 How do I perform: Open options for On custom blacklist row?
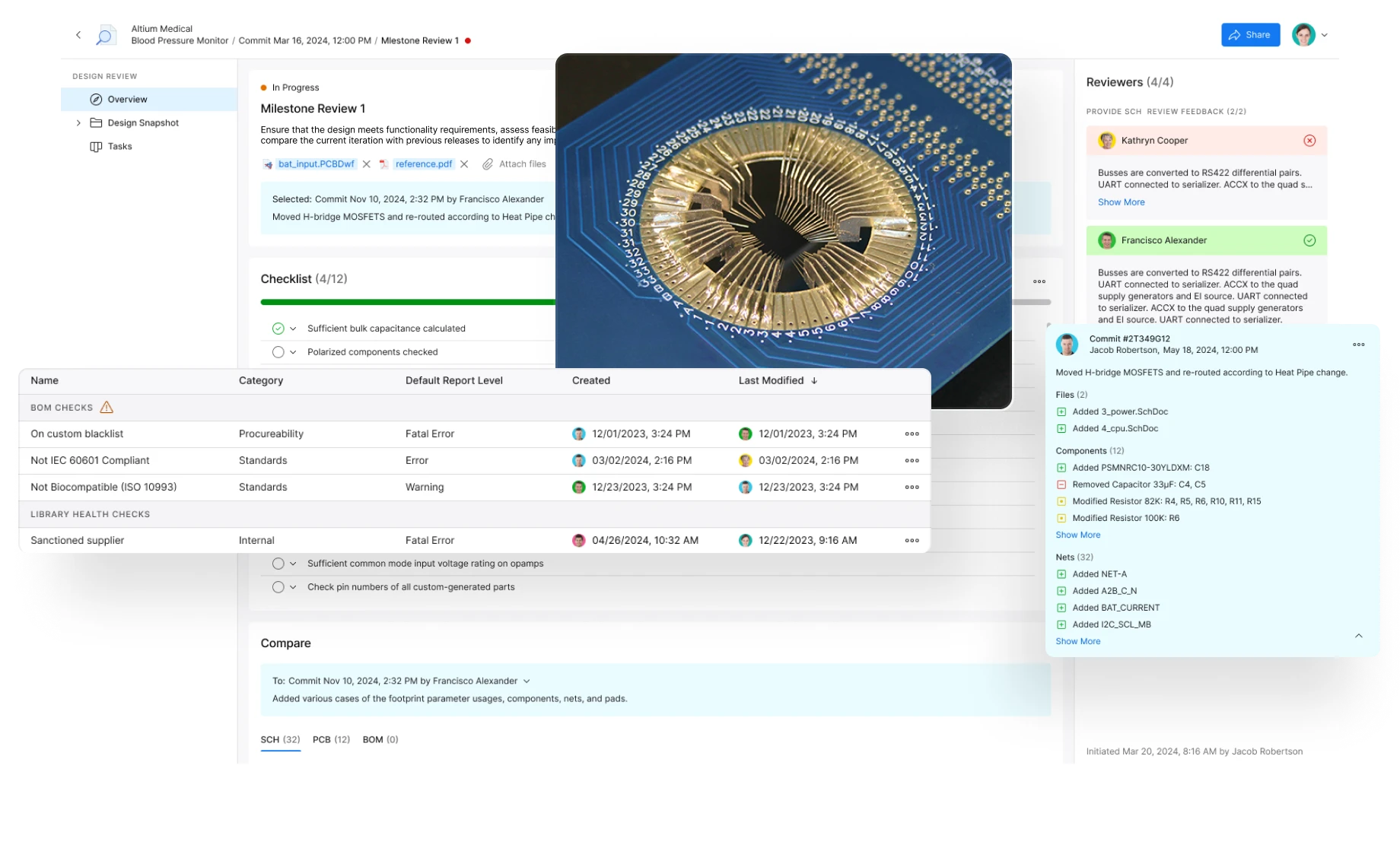coord(912,434)
